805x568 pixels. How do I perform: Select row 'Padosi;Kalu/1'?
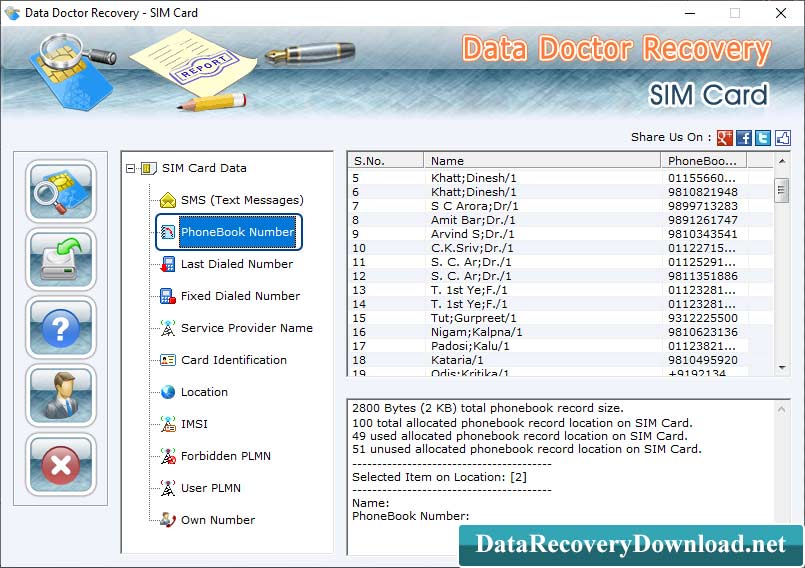[x=560, y=346]
